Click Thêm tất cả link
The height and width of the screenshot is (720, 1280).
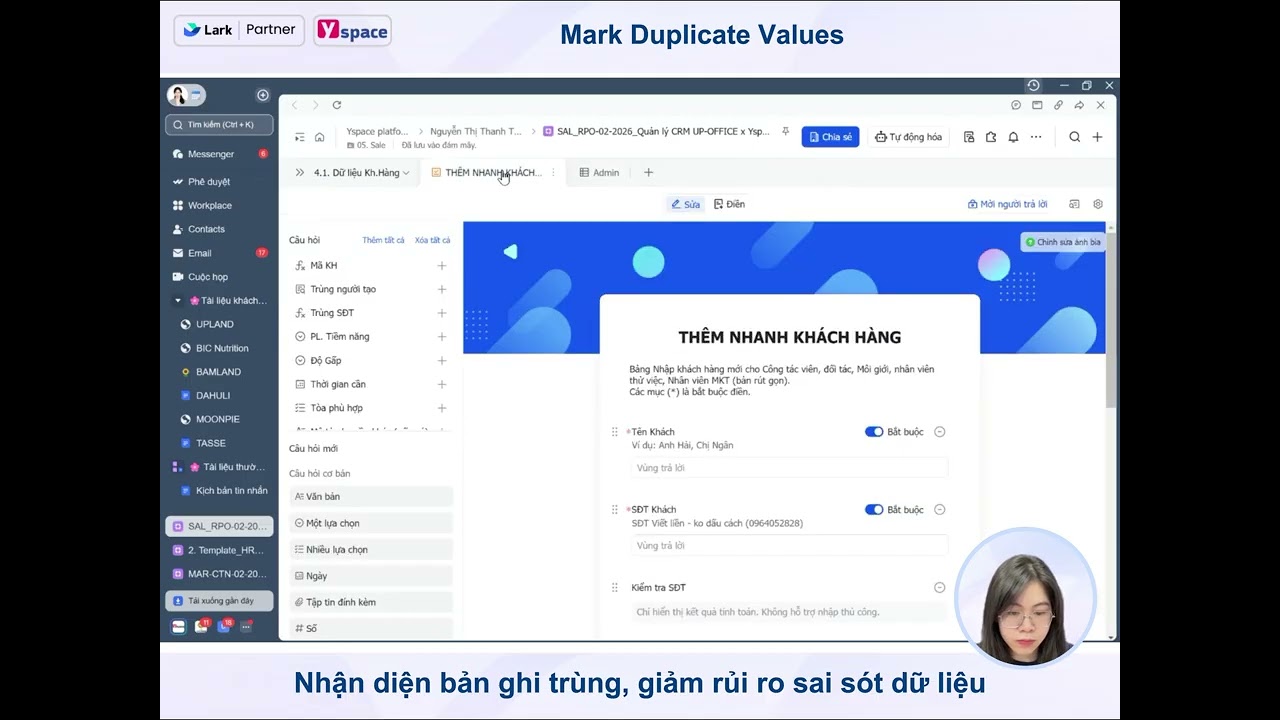[383, 240]
